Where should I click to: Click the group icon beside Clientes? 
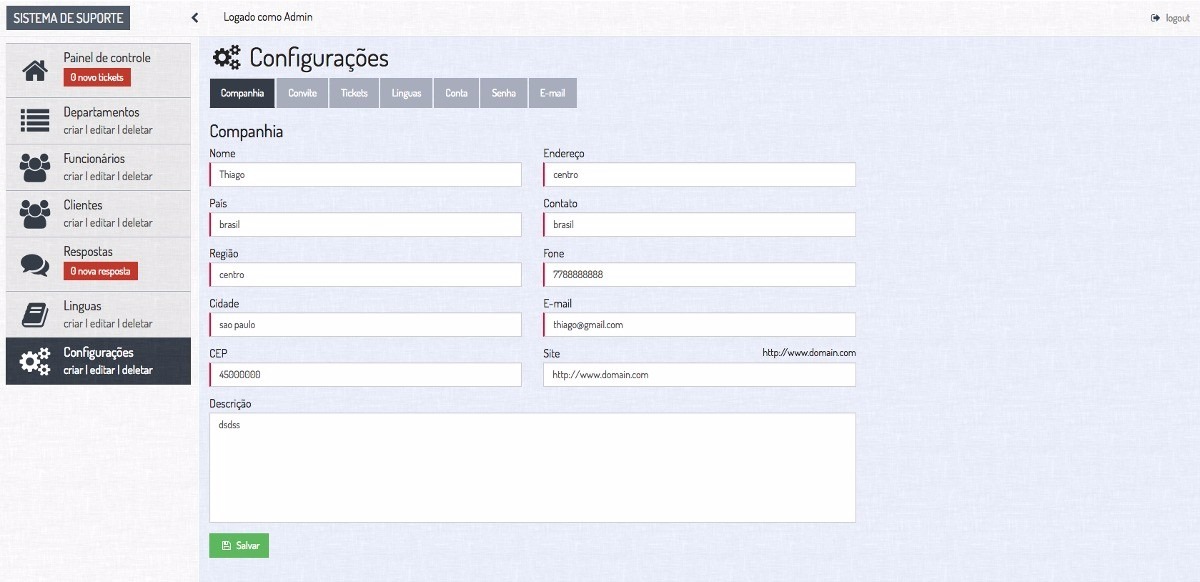tap(35, 214)
